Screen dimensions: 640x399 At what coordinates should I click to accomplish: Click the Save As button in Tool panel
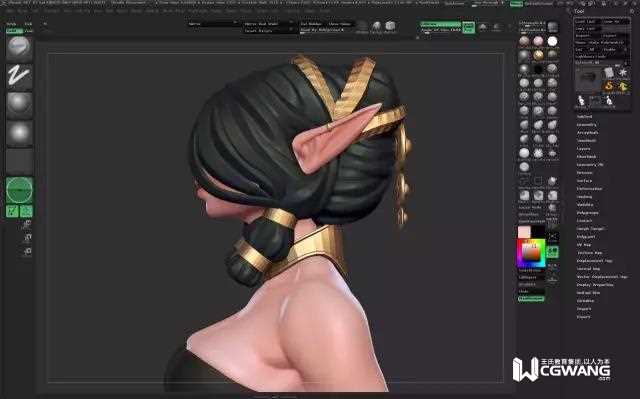pos(616,22)
